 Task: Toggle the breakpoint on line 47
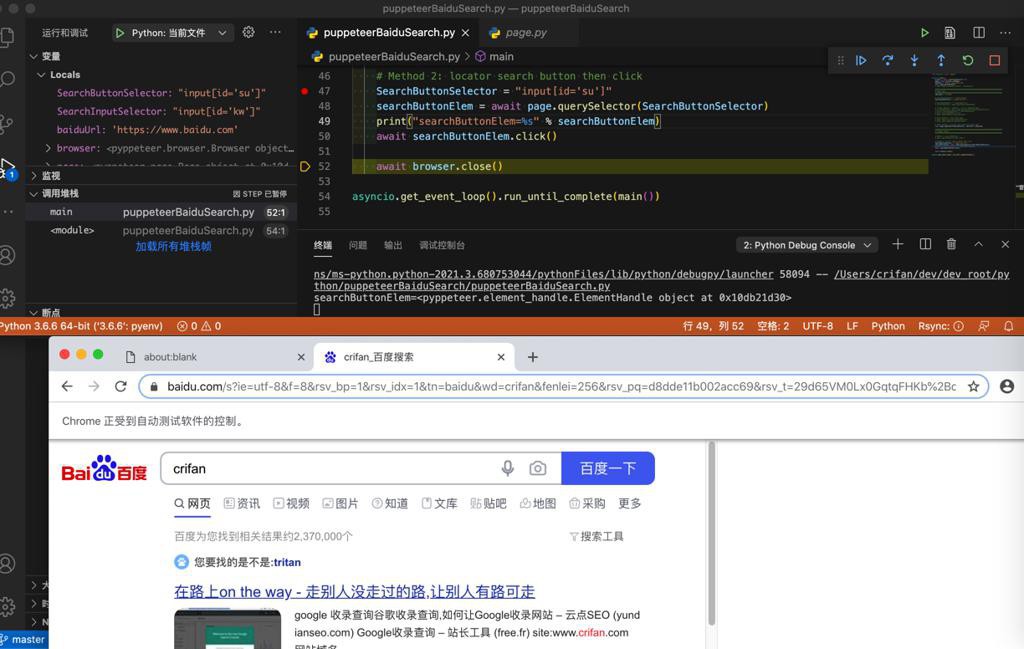coord(304,91)
